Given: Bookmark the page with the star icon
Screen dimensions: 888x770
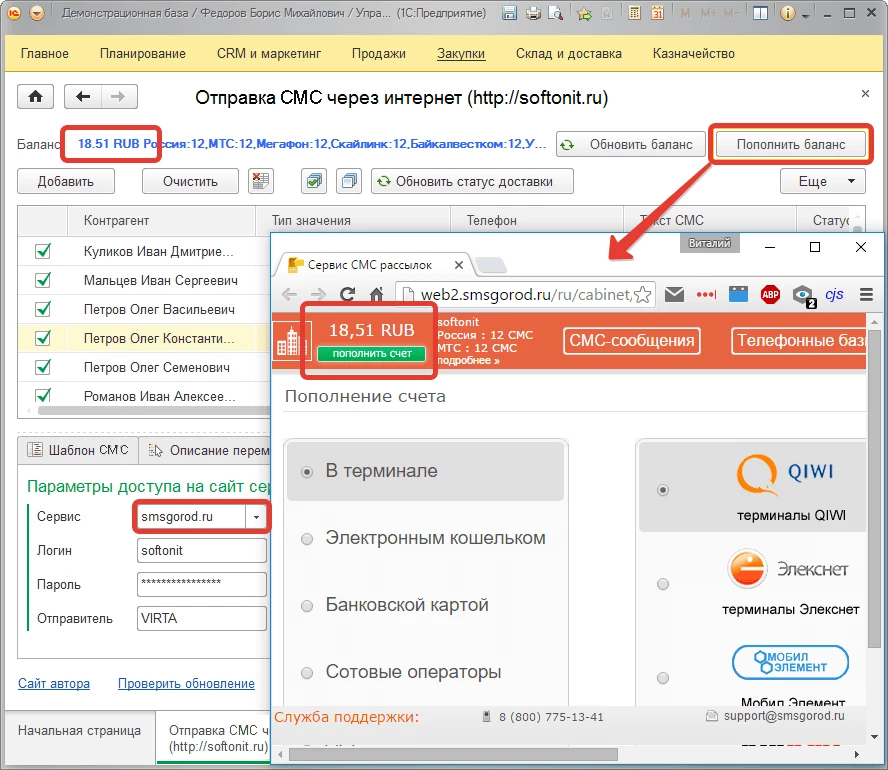Looking at the screenshot, I should 643,295.
